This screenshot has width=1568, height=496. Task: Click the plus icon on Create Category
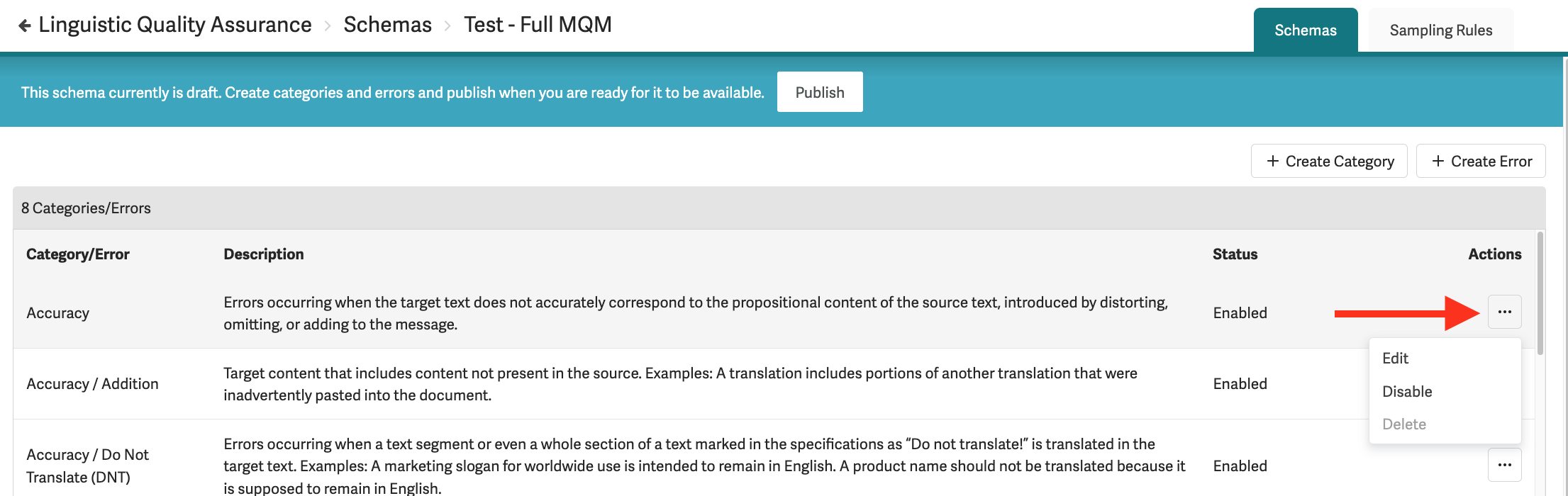click(1272, 162)
